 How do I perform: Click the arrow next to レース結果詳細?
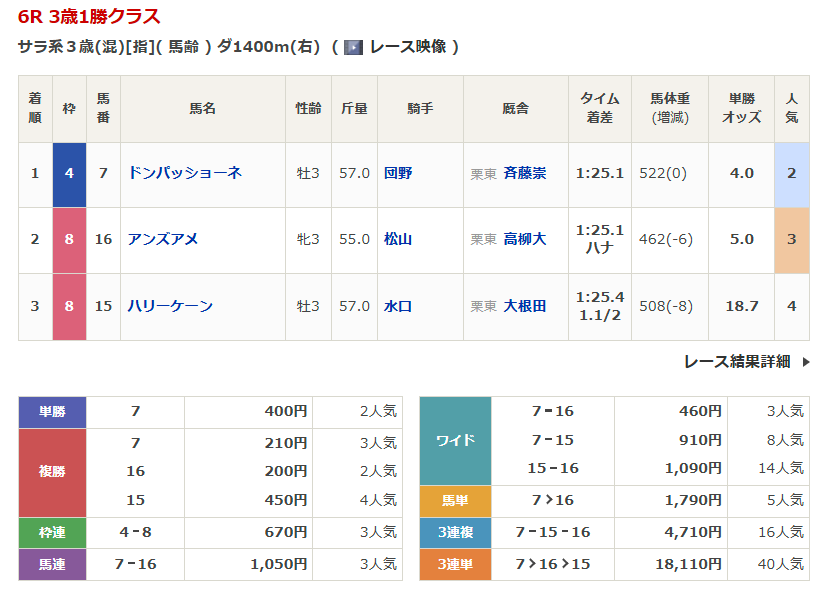[x=806, y=362]
